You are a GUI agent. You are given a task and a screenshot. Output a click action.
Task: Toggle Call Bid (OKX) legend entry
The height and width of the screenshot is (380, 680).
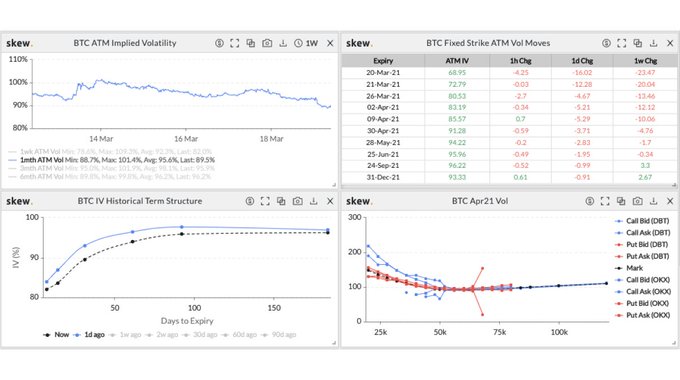click(643, 280)
